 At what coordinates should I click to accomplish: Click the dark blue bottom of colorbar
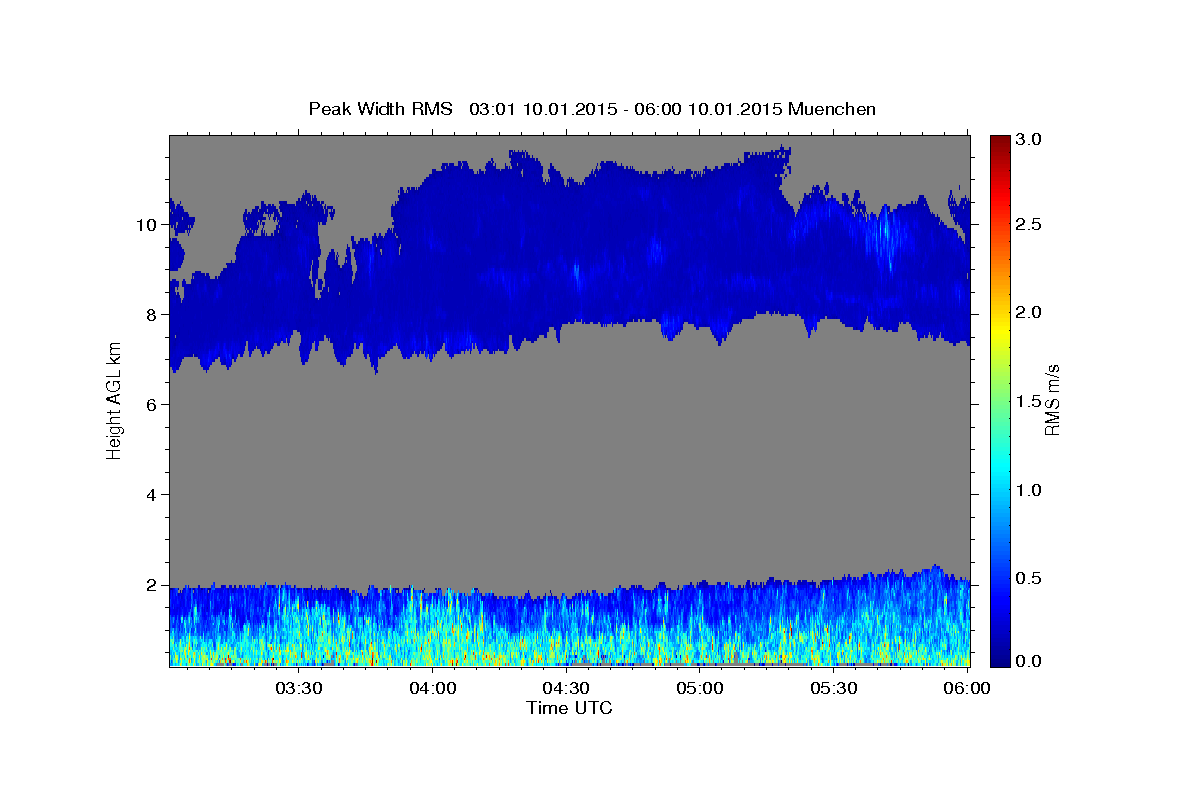click(x=1000, y=658)
